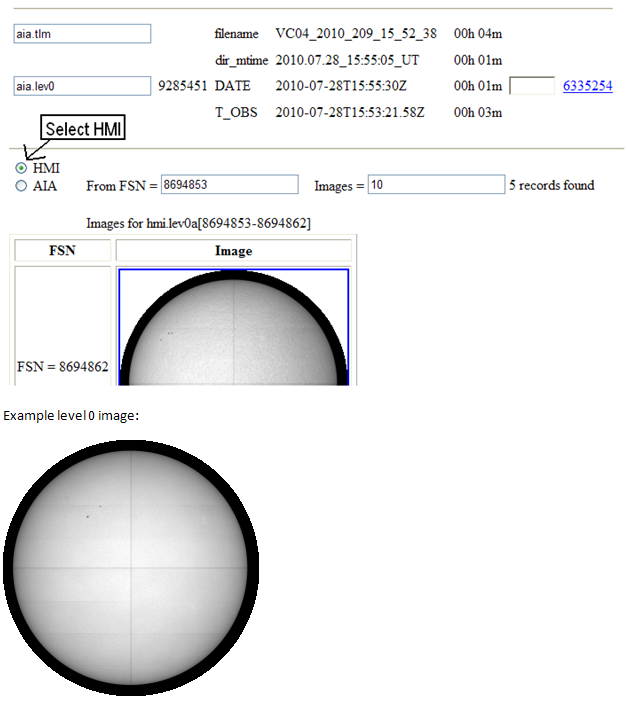Focus the Images count input box
Screen dimensions: 628x703
[436, 185]
